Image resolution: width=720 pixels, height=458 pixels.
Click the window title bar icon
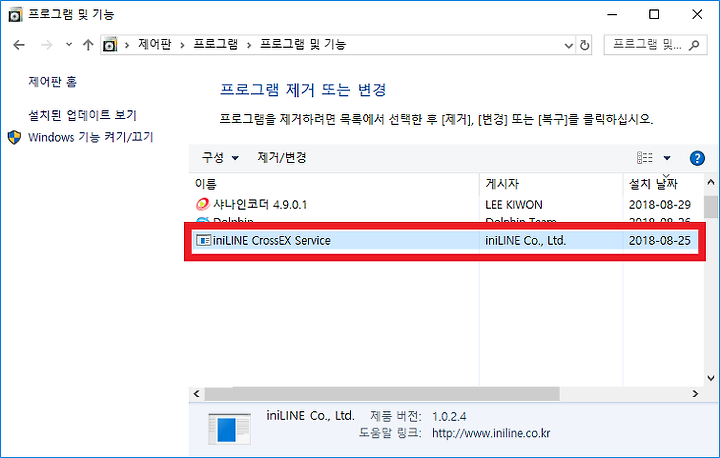(x=15, y=15)
